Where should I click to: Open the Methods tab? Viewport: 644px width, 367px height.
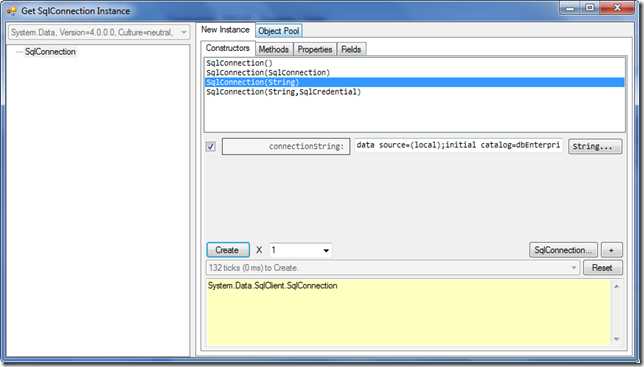(x=274, y=49)
